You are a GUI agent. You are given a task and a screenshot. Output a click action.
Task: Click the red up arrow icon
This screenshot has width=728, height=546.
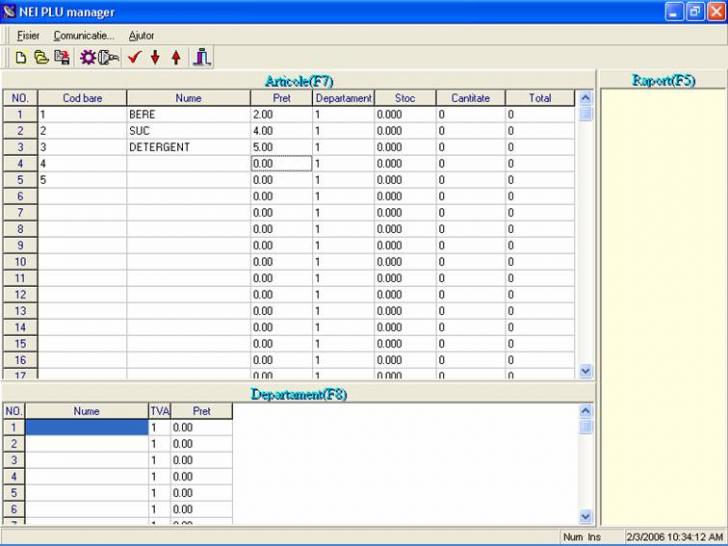click(176, 57)
